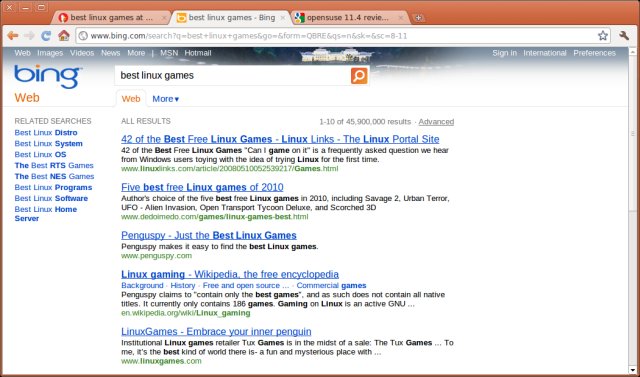Open International settings link
640x377 pixels.
[545, 53]
